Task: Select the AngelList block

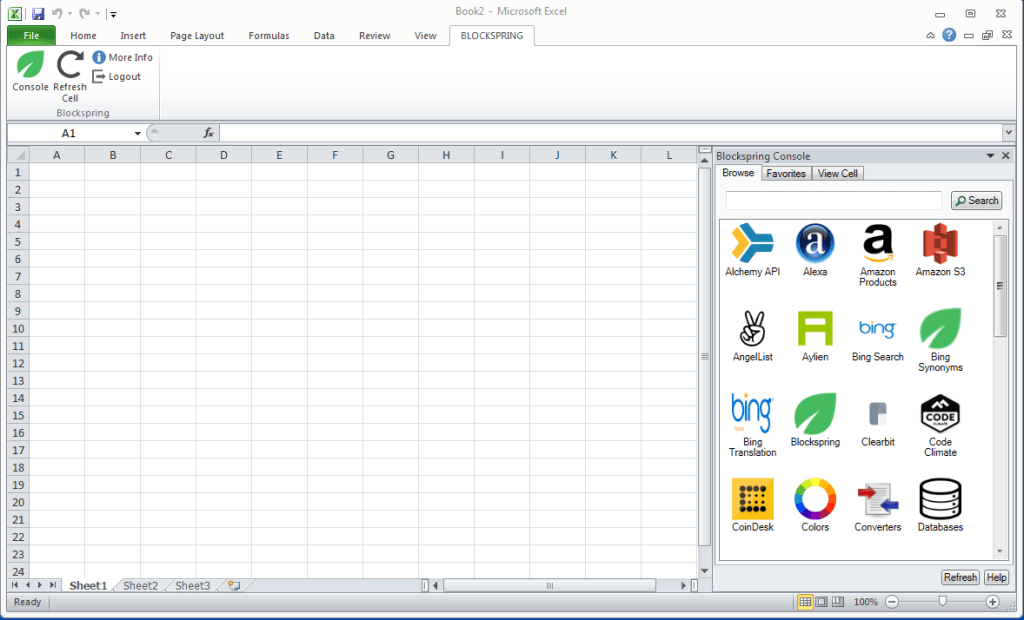Action: 752,336
